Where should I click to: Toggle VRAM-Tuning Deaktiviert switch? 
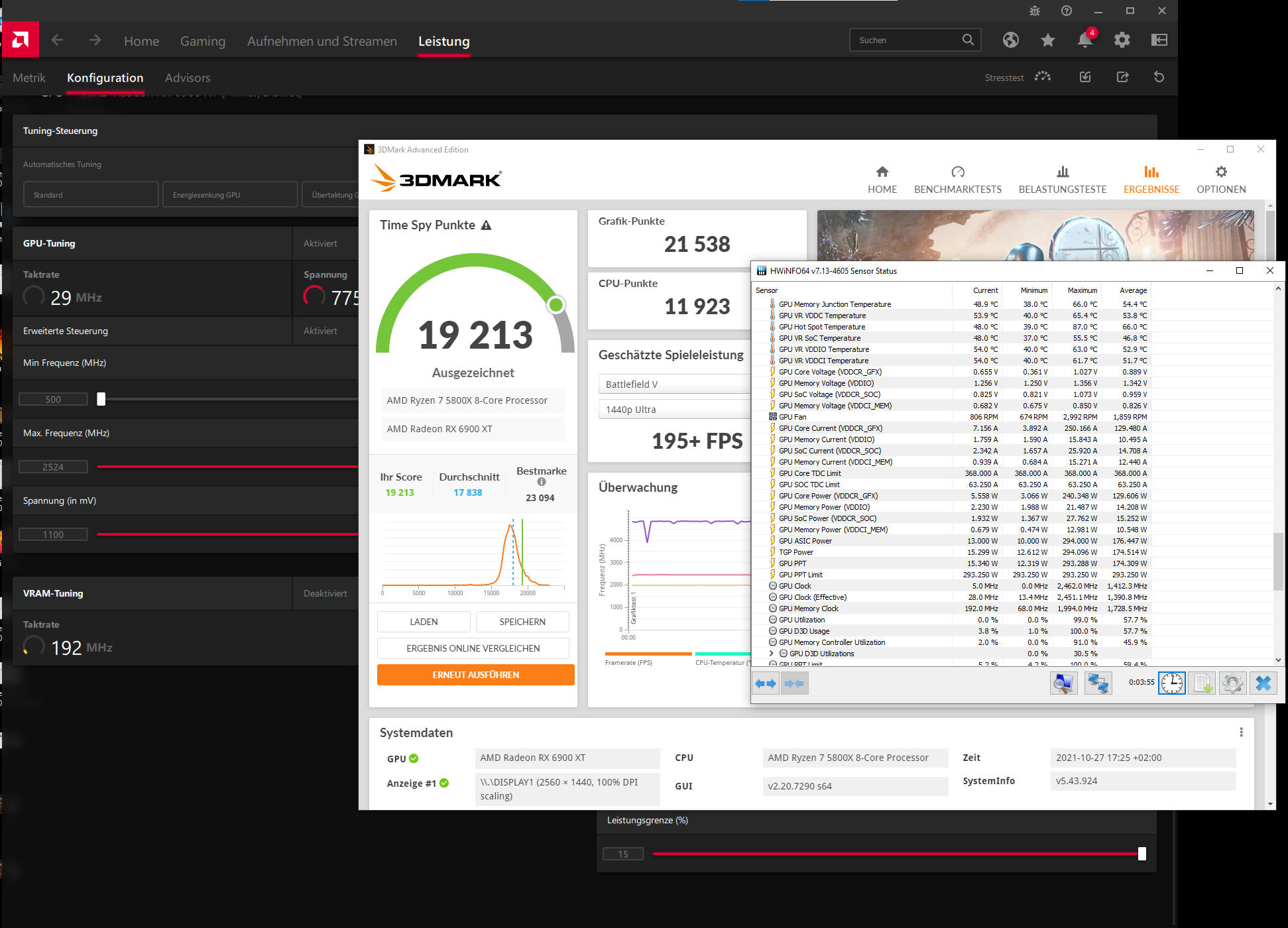325,593
